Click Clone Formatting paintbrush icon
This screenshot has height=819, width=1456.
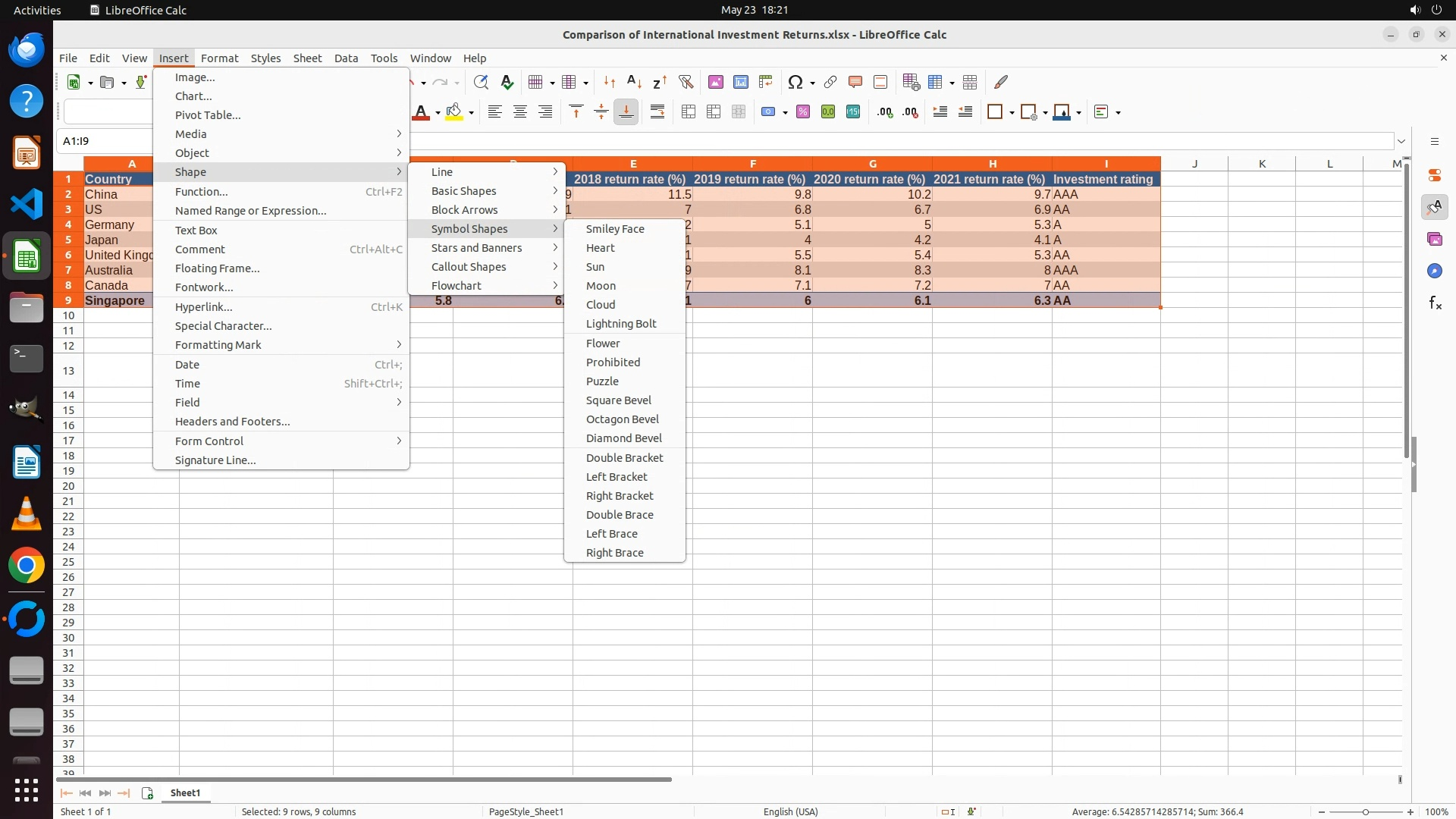1001,82
